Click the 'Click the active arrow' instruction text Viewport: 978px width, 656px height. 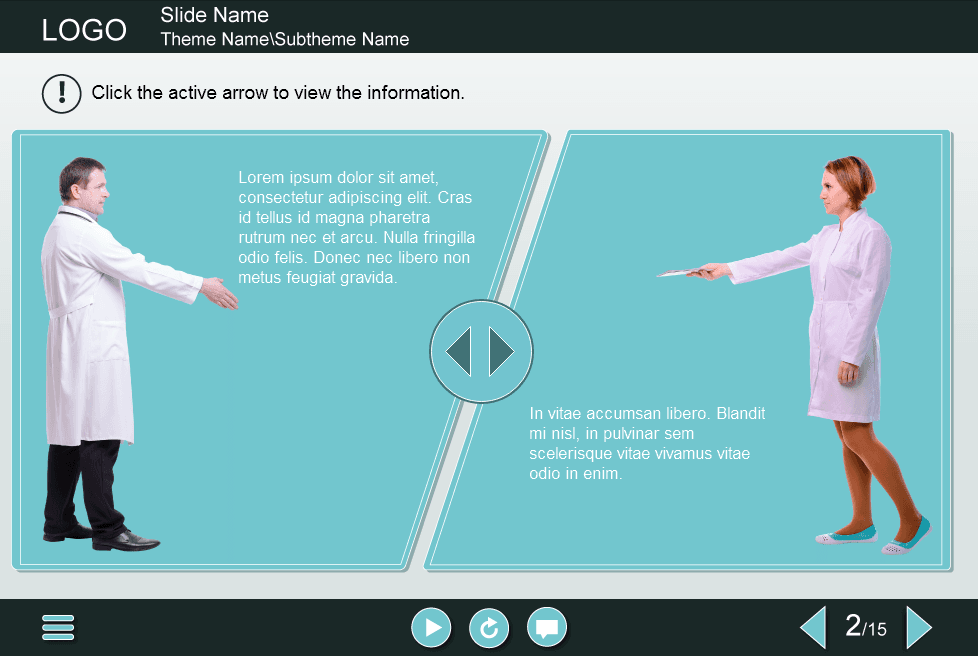(x=278, y=93)
